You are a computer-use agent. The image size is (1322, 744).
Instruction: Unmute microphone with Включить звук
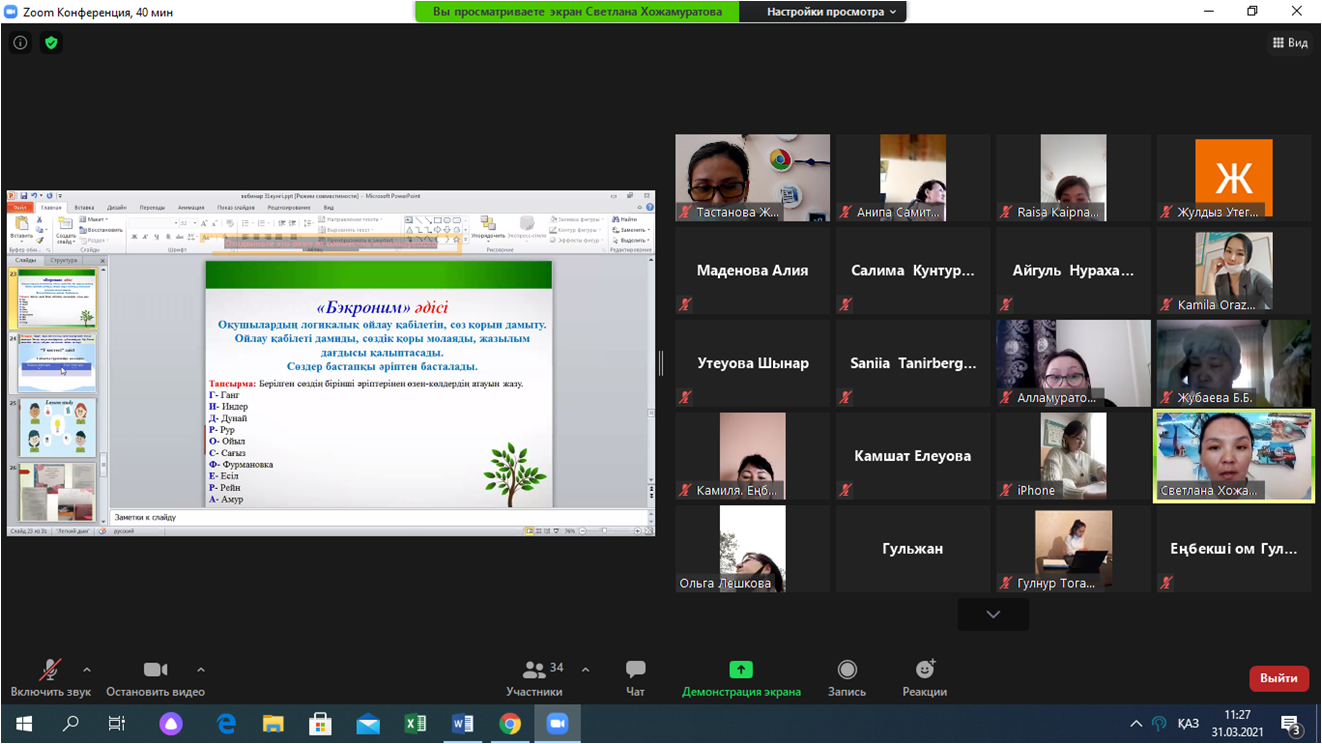pos(50,670)
